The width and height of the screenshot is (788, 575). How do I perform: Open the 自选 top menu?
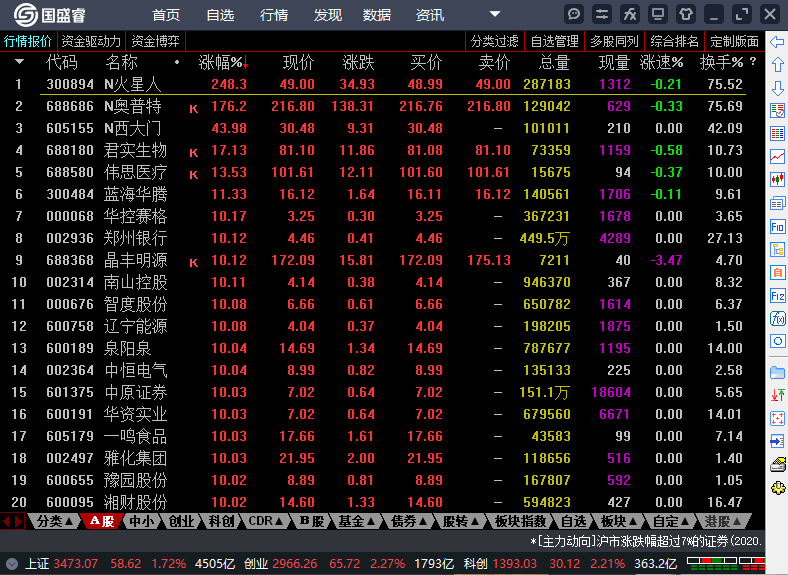tap(220, 15)
